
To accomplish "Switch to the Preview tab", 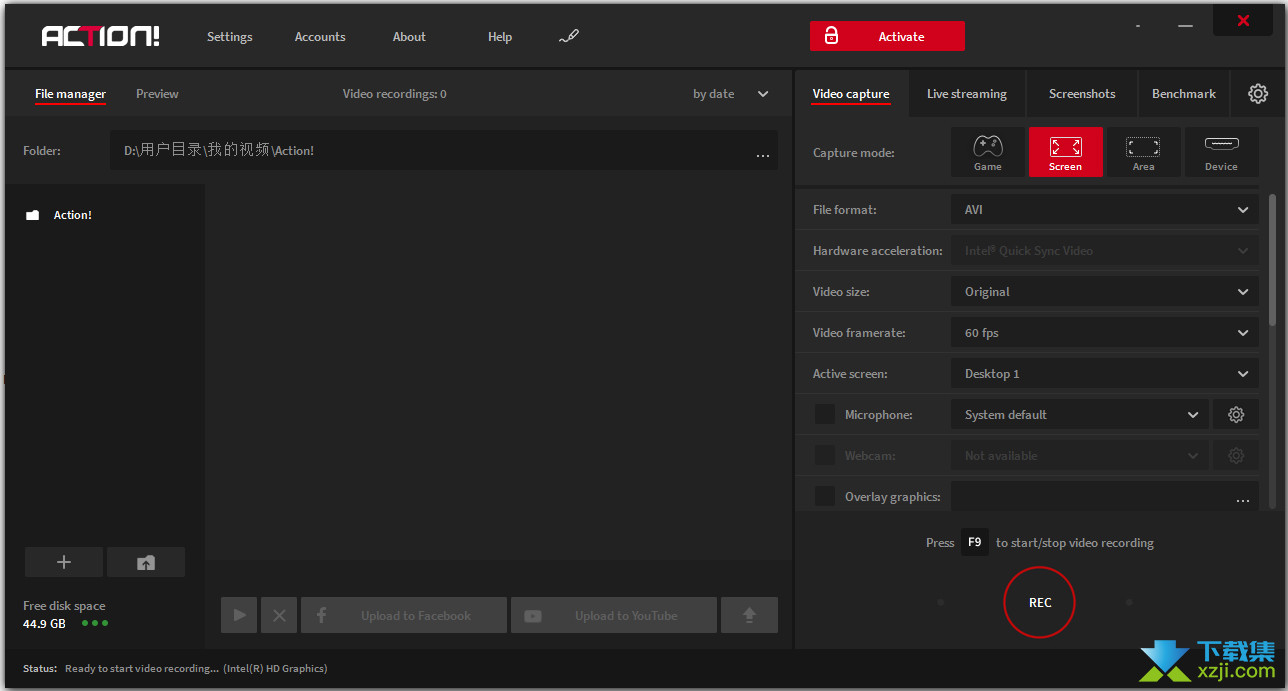I will pos(157,94).
